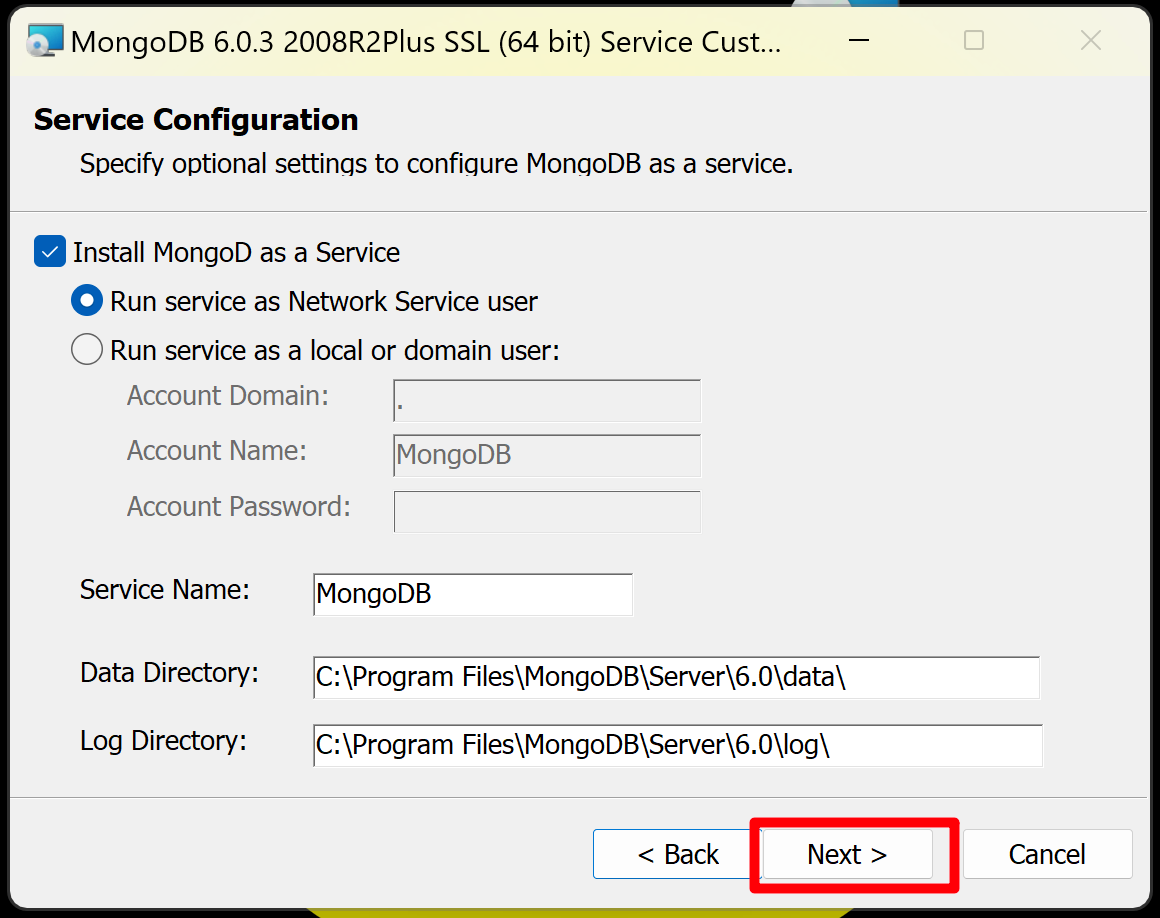Click the 'Log Directory:' label
The image size is (1160, 918).
click(163, 741)
